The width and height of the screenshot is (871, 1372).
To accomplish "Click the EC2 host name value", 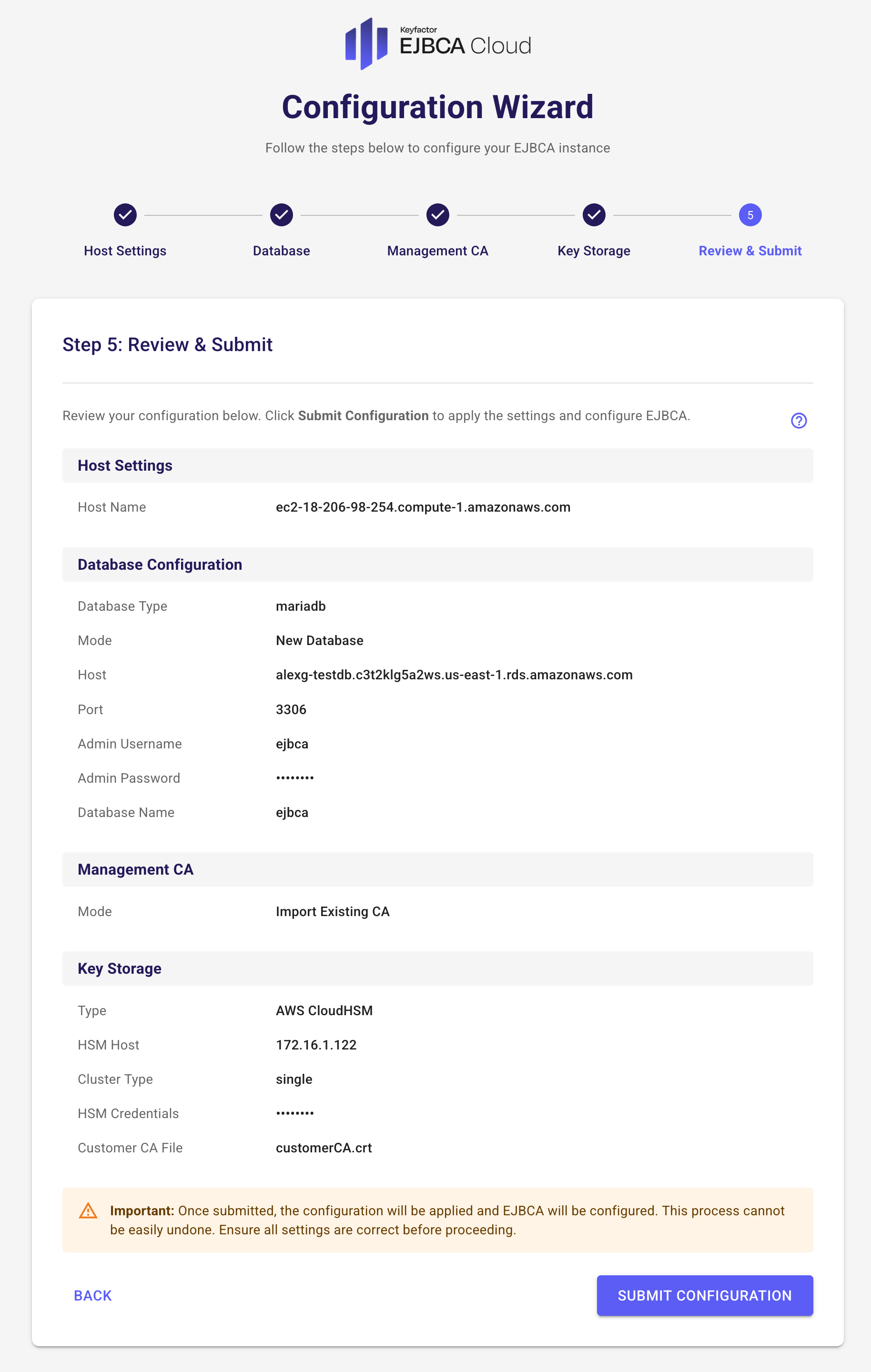I will click(x=422, y=507).
